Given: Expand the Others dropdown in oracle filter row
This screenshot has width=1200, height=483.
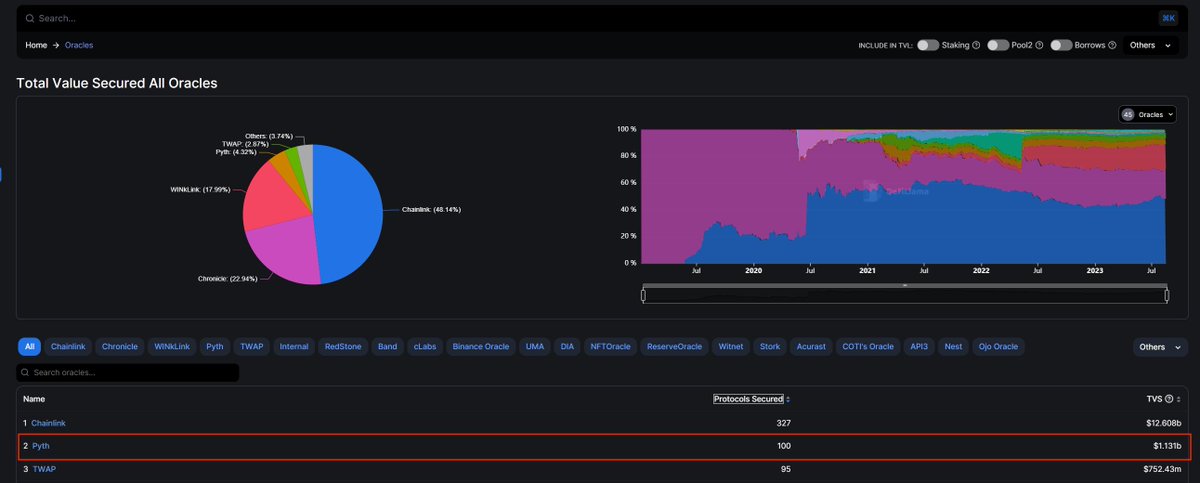Looking at the screenshot, I should click(1159, 347).
